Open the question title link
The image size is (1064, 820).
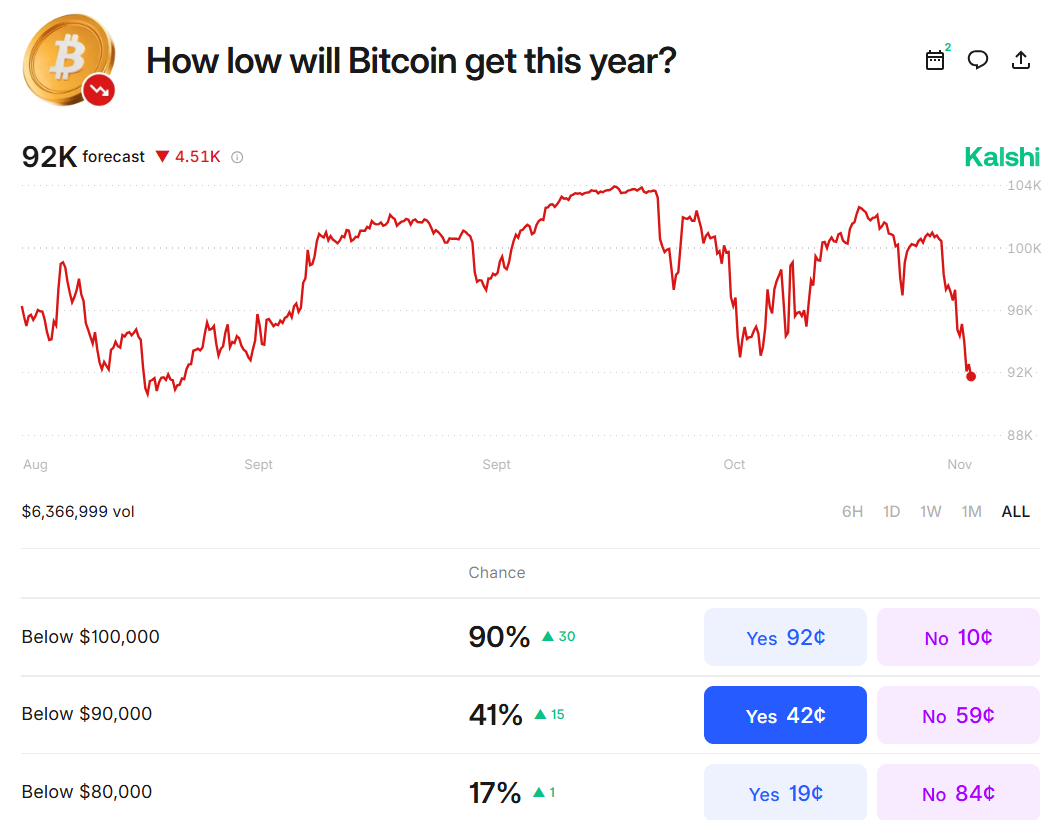click(411, 60)
